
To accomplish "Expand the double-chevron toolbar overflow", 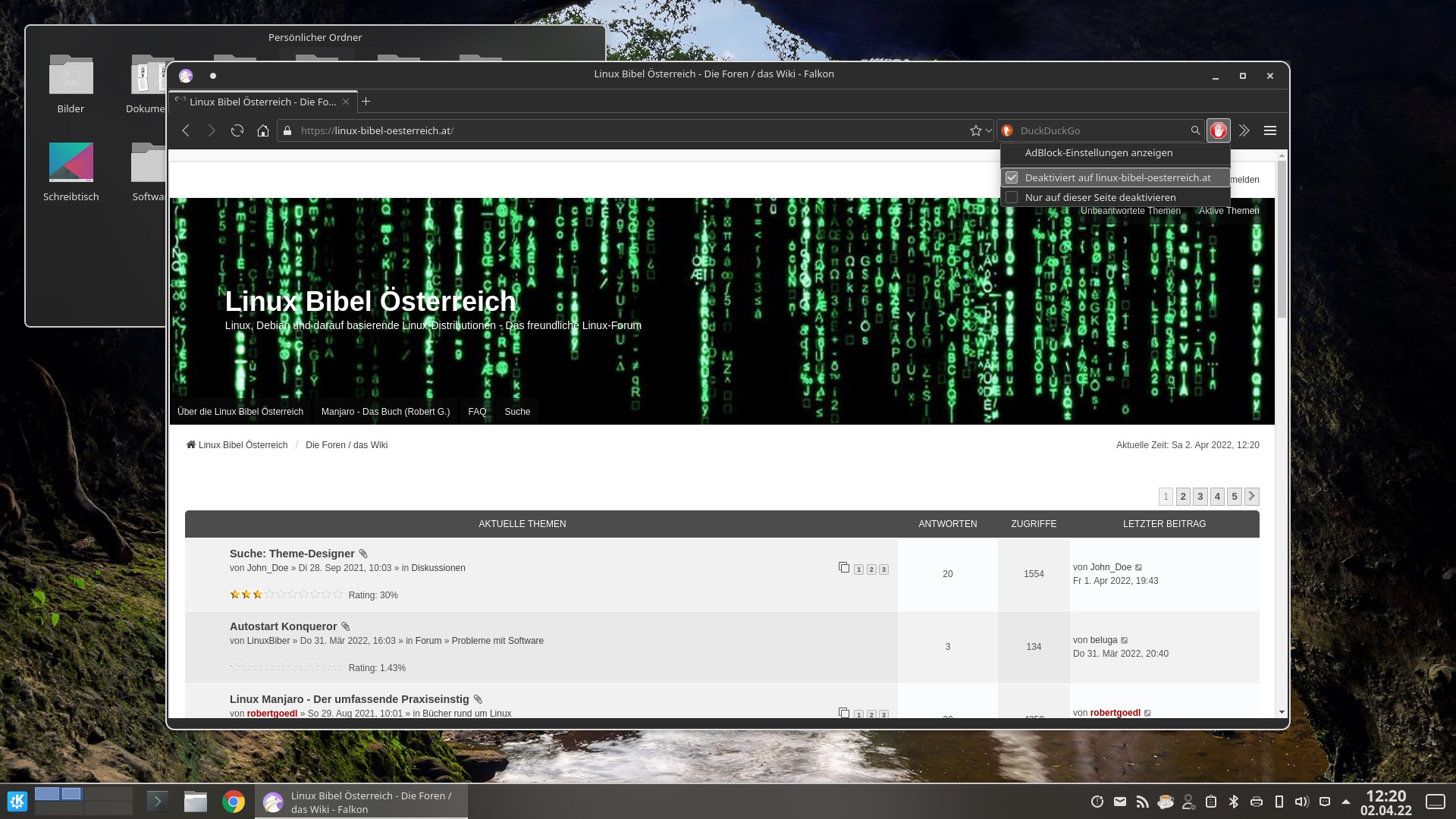I will point(1244,130).
